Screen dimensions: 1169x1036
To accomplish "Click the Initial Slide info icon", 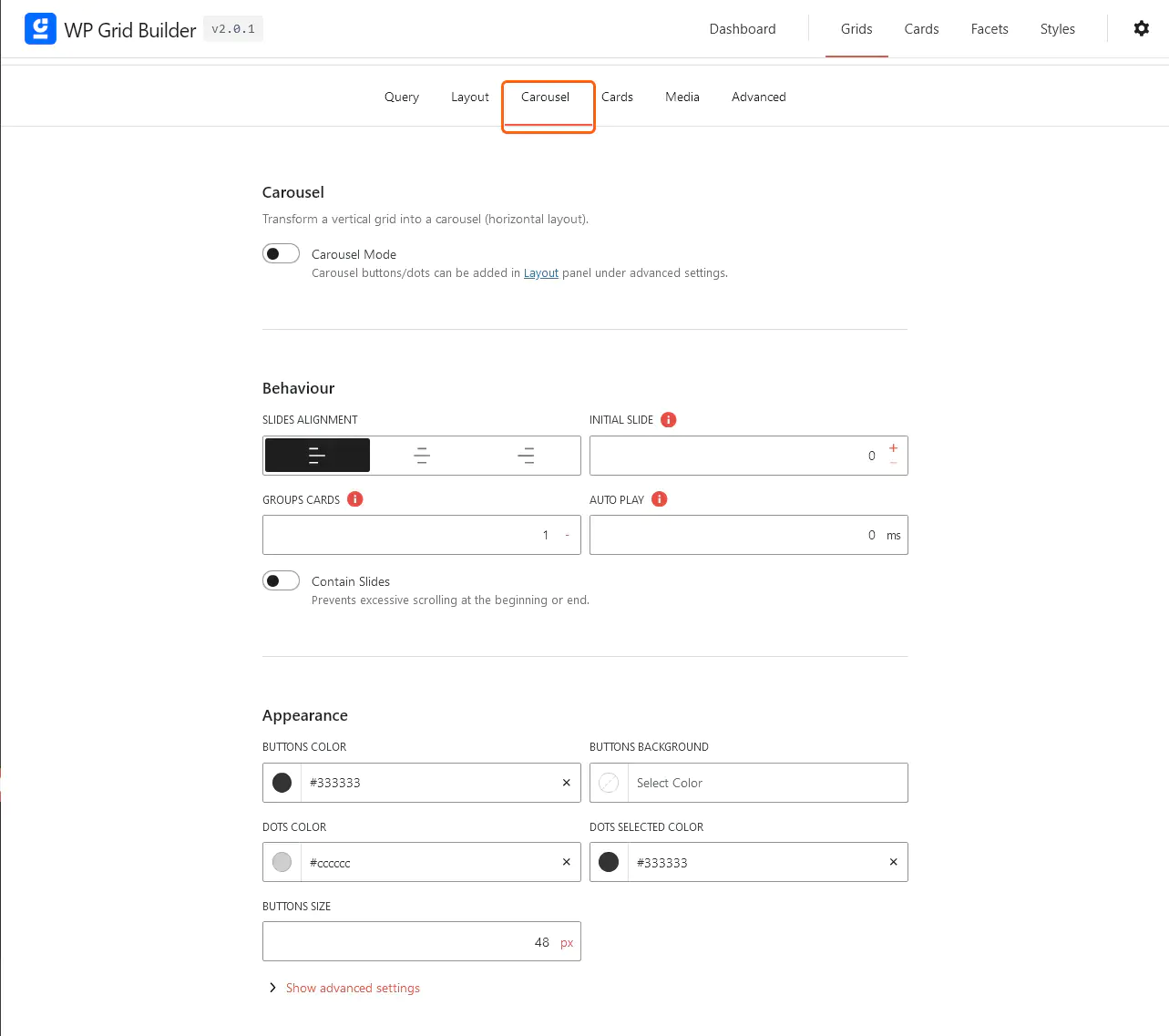I will point(668,419).
